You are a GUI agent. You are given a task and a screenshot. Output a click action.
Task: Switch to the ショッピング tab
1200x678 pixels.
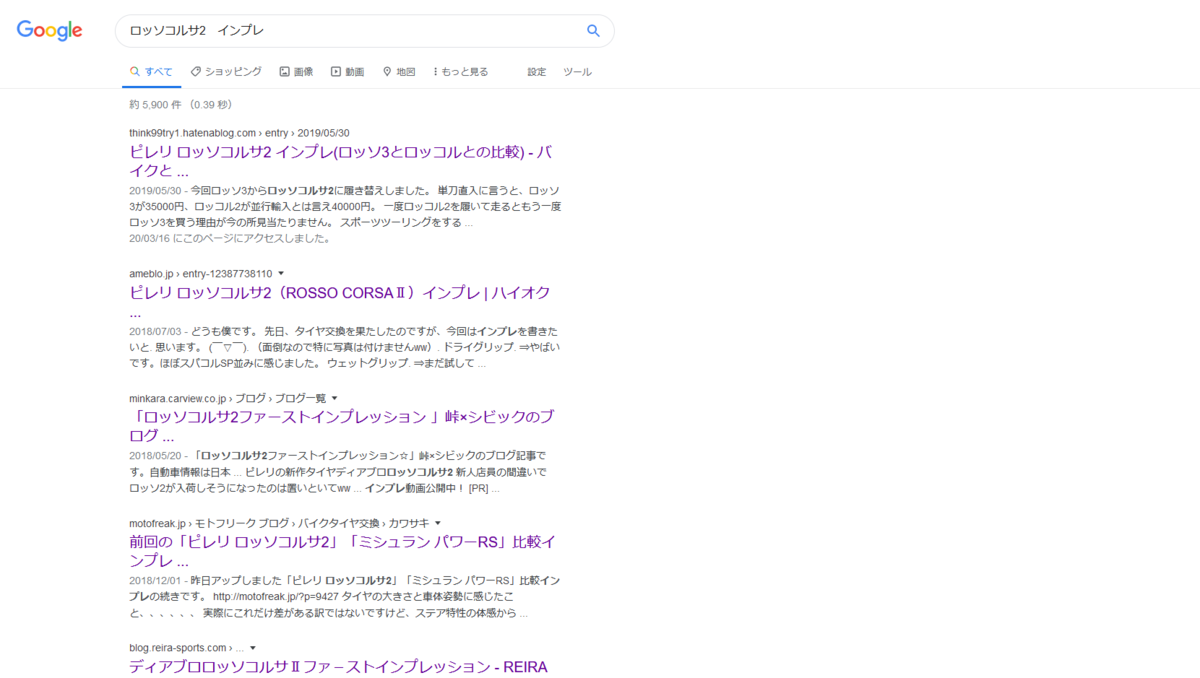(226, 72)
